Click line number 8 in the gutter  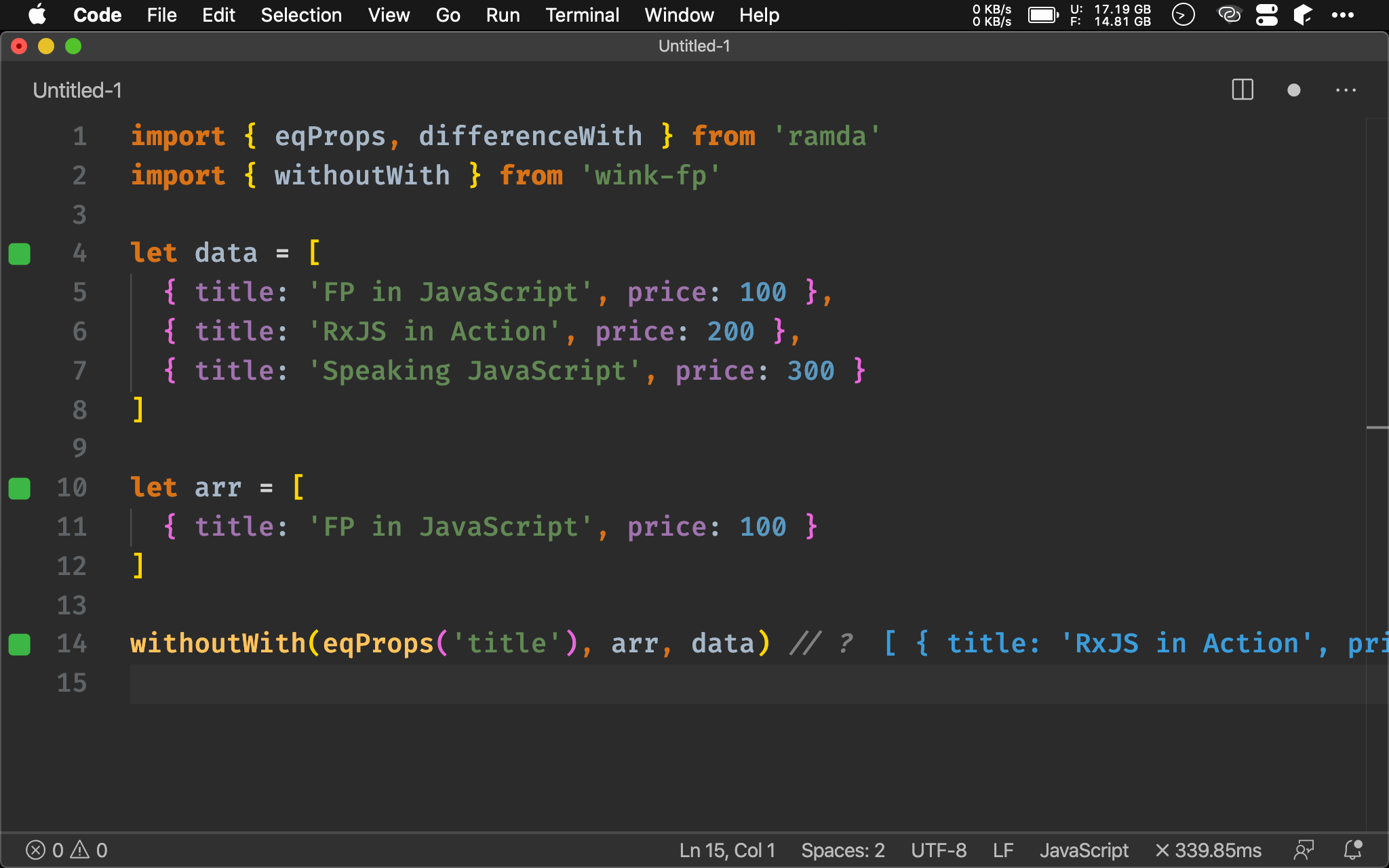click(x=79, y=410)
